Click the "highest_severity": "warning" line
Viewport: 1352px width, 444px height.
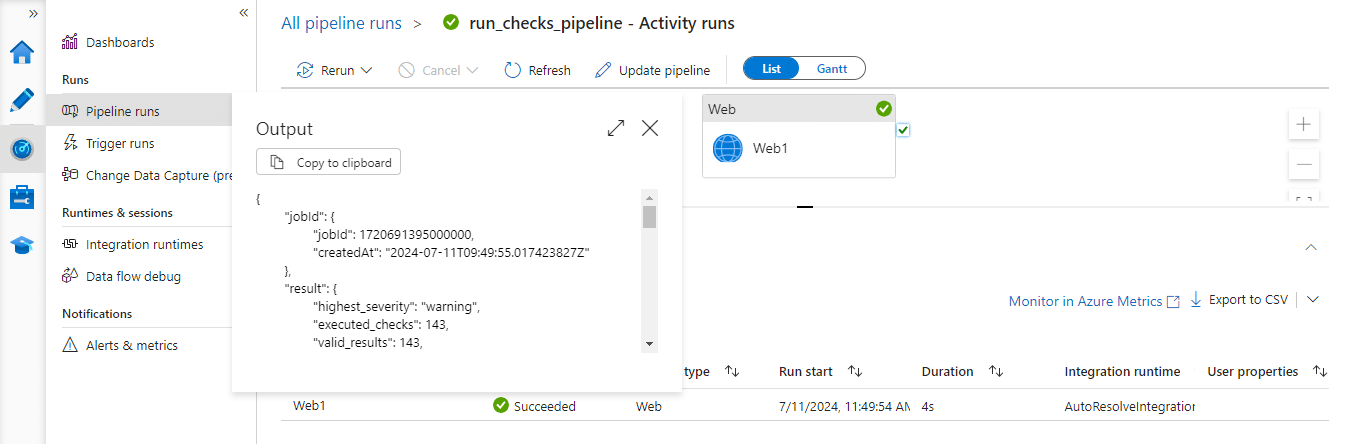click(397, 307)
